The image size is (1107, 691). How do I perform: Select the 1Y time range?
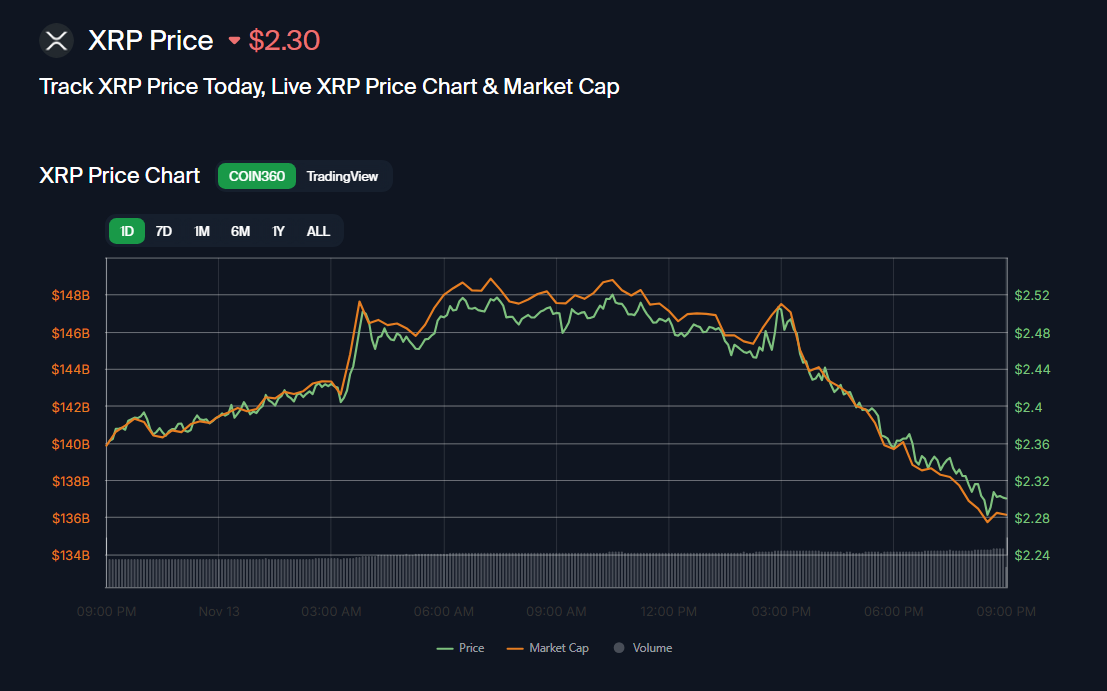point(279,231)
